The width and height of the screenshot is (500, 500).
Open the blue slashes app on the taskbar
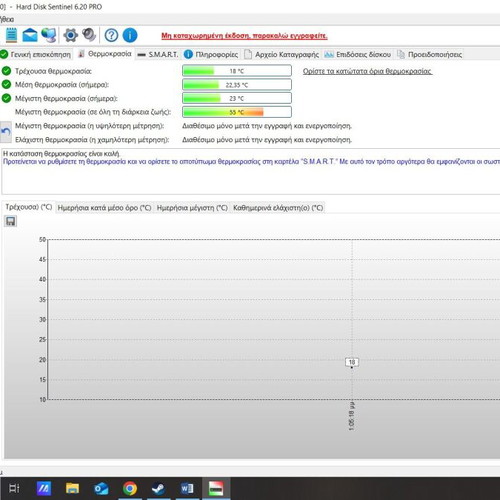click(x=44, y=488)
